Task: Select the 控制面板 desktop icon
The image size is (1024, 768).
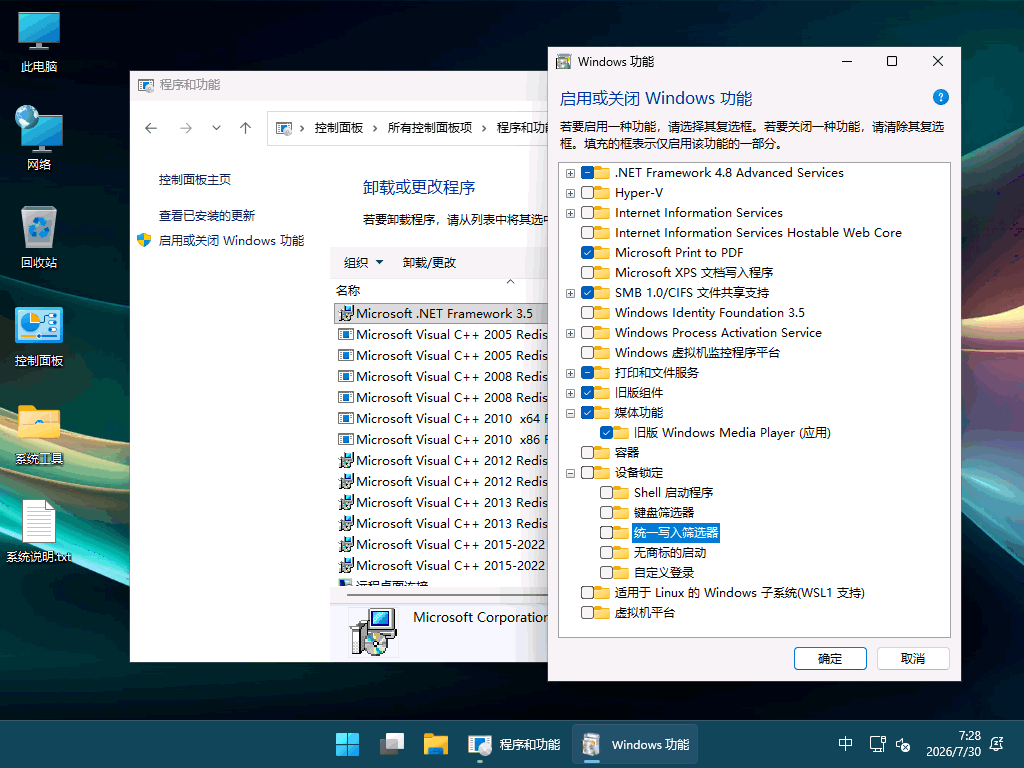Action: pyautogui.click(x=39, y=336)
